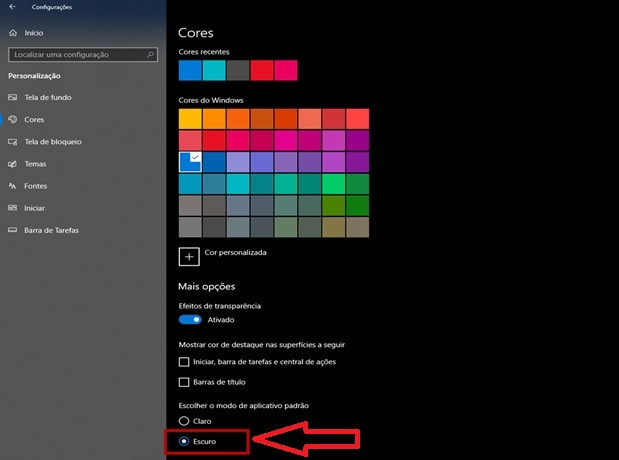Click the Fontes letter icon
This screenshot has height=460, width=619.
click(x=13, y=186)
